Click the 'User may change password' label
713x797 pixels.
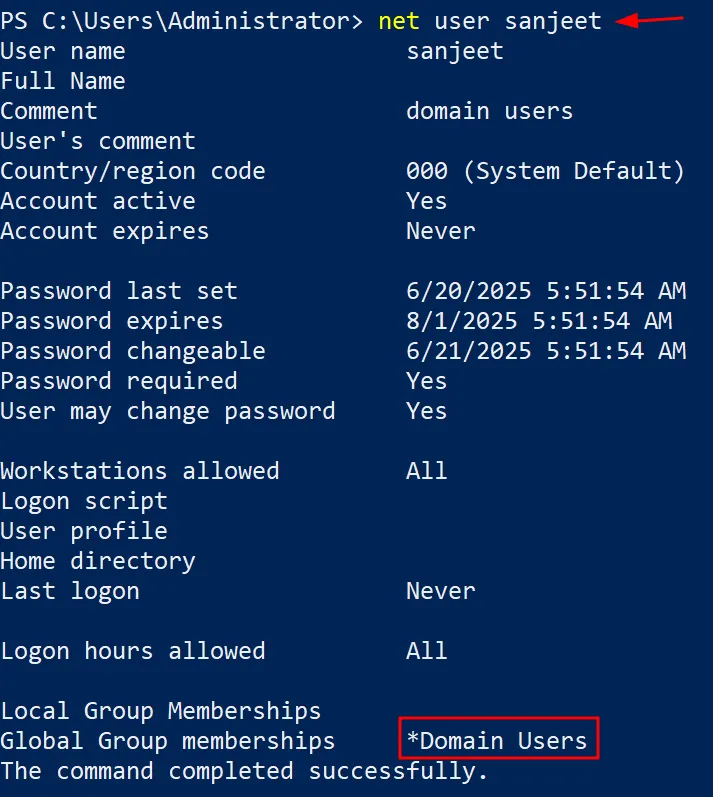167,411
